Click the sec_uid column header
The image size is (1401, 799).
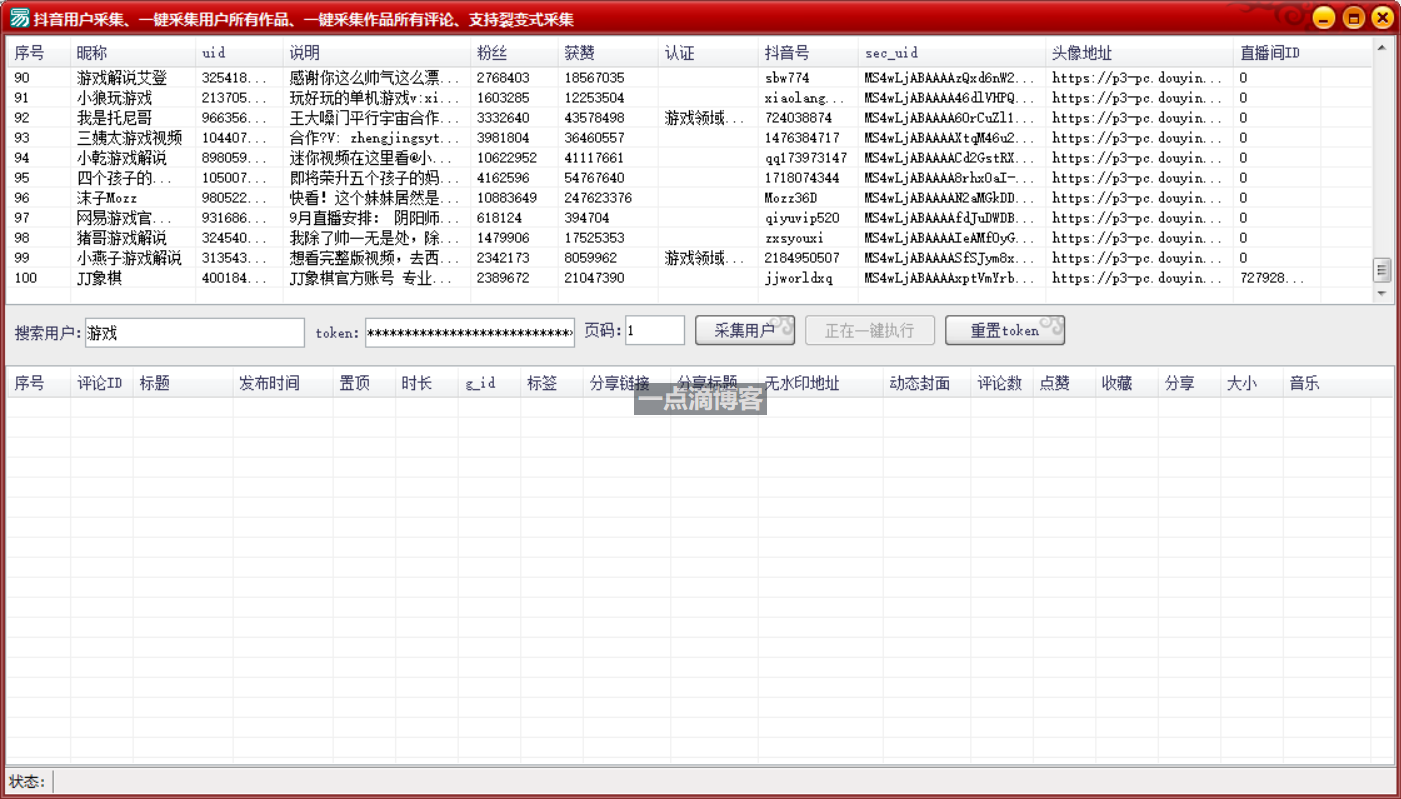tap(952, 53)
